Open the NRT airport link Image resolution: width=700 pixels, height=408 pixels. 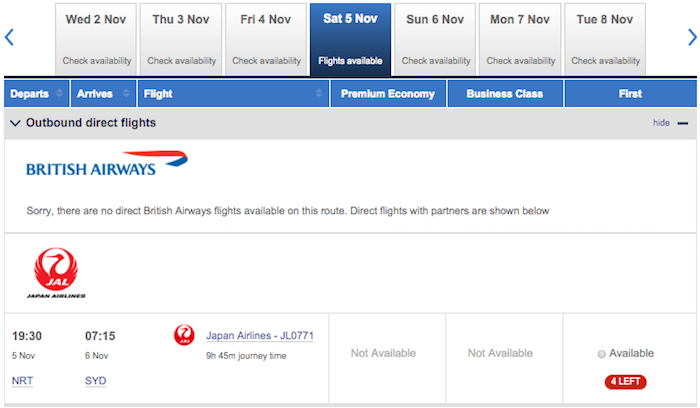[x=22, y=381]
